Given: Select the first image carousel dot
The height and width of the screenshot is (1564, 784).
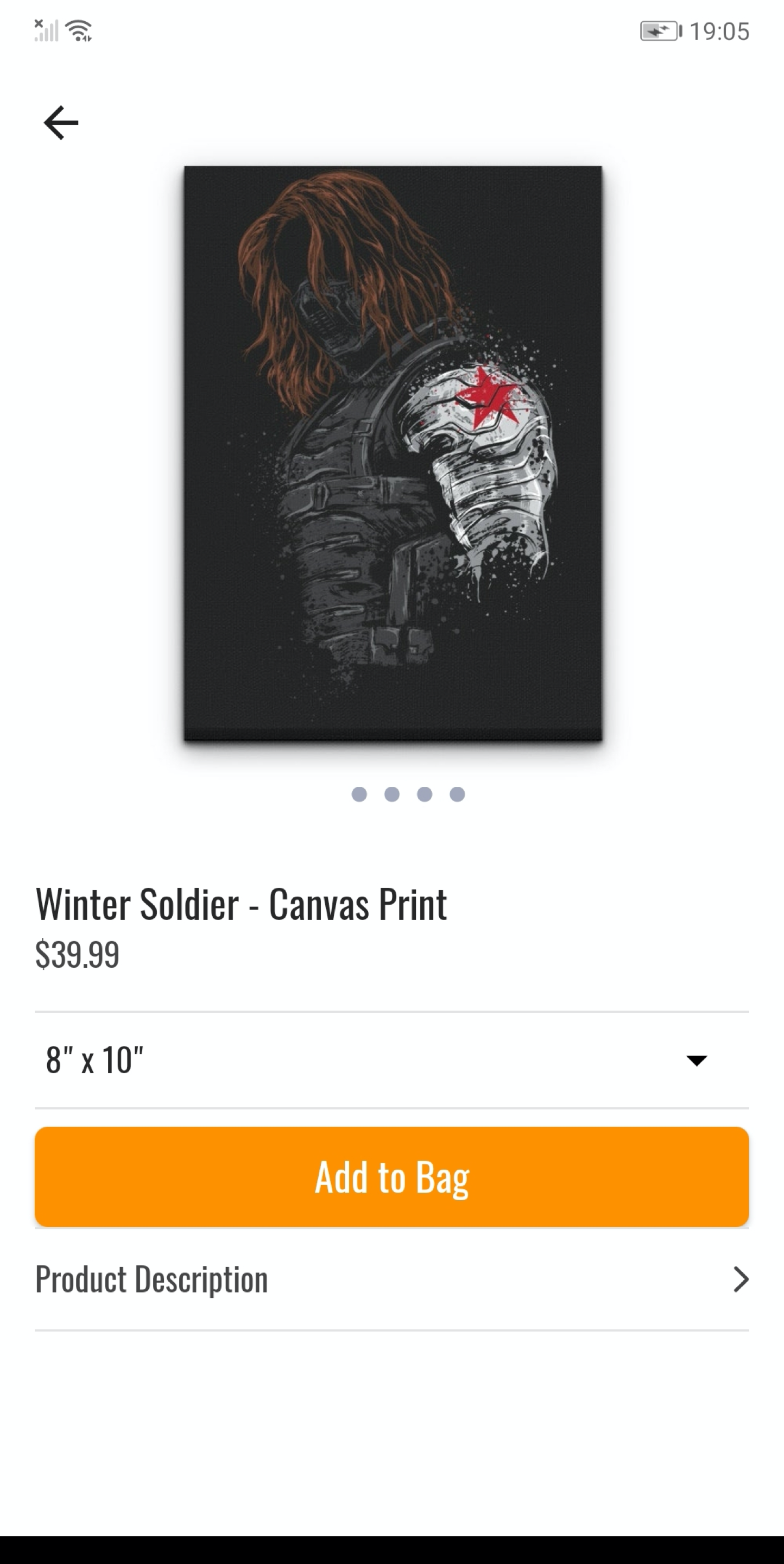Looking at the screenshot, I should (x=359, y=794).
